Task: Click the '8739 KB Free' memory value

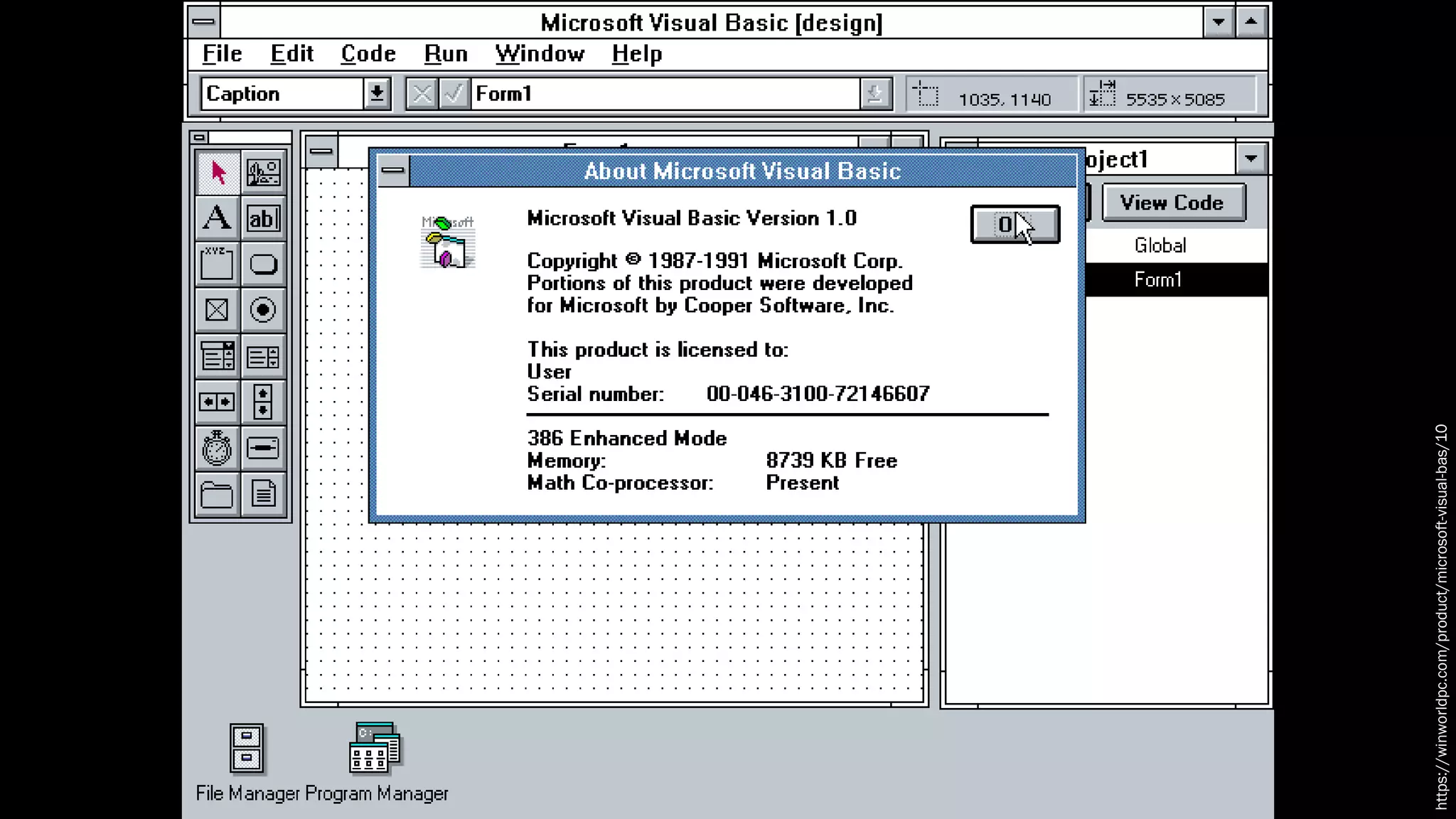Action: click(832, 461)
